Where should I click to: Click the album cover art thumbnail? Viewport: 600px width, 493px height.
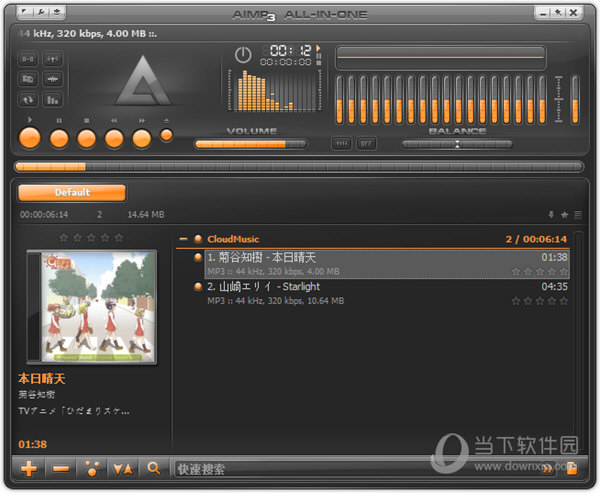tap(91, 307)
